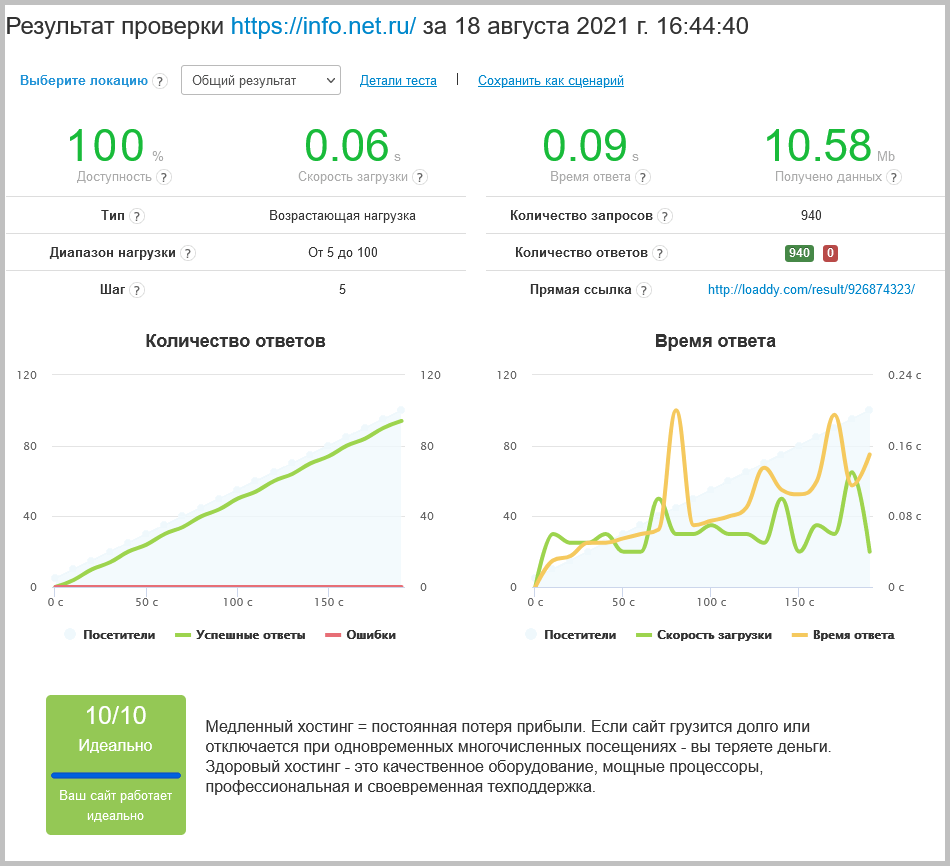The width and height of the screenshot is (950, 866).
Task: Click the green 940 successful responses badge
Action: [x=799, y=253]
